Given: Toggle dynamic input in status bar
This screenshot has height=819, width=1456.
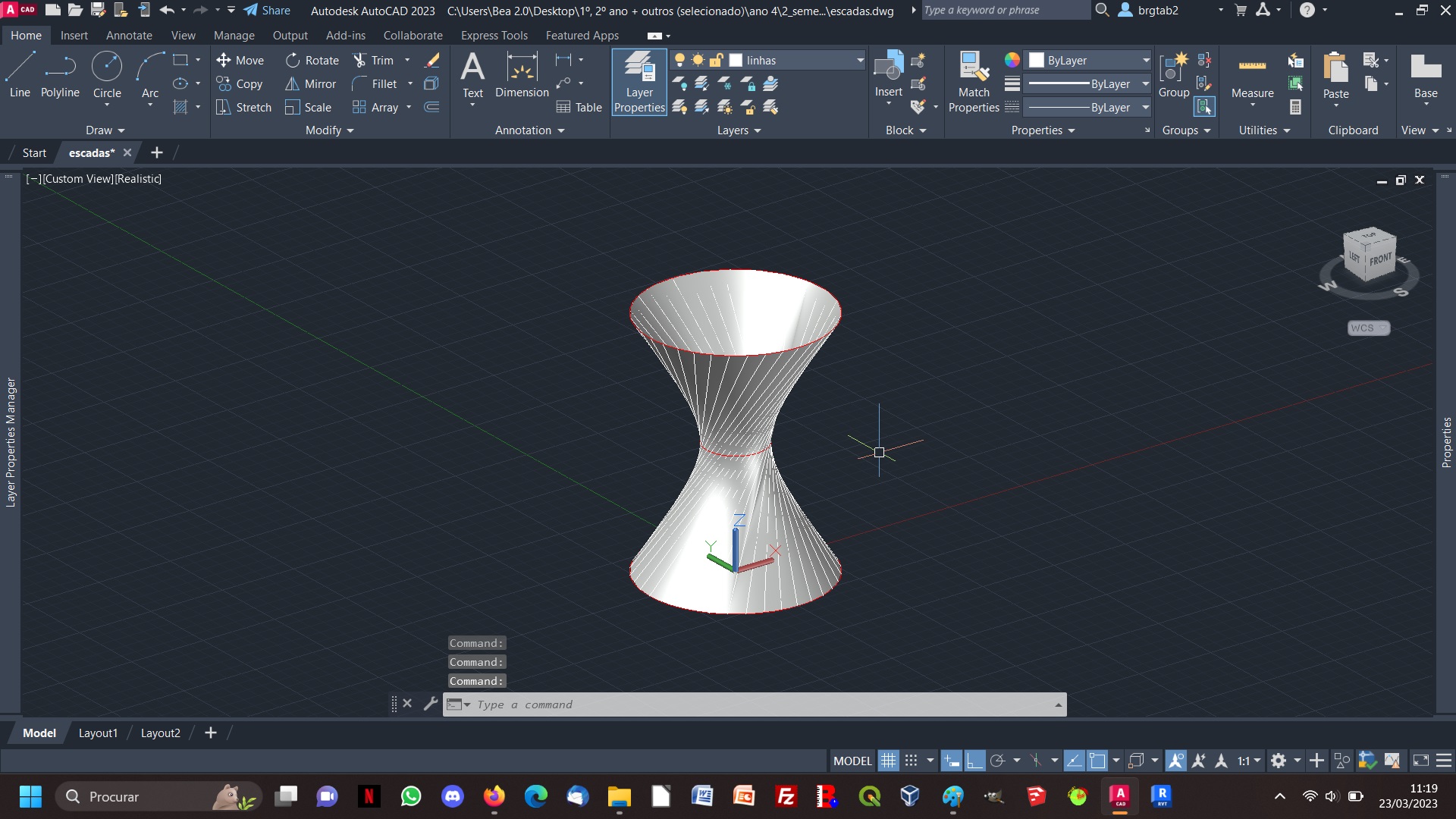Looking at the screenshot, I should click(951, 761).
